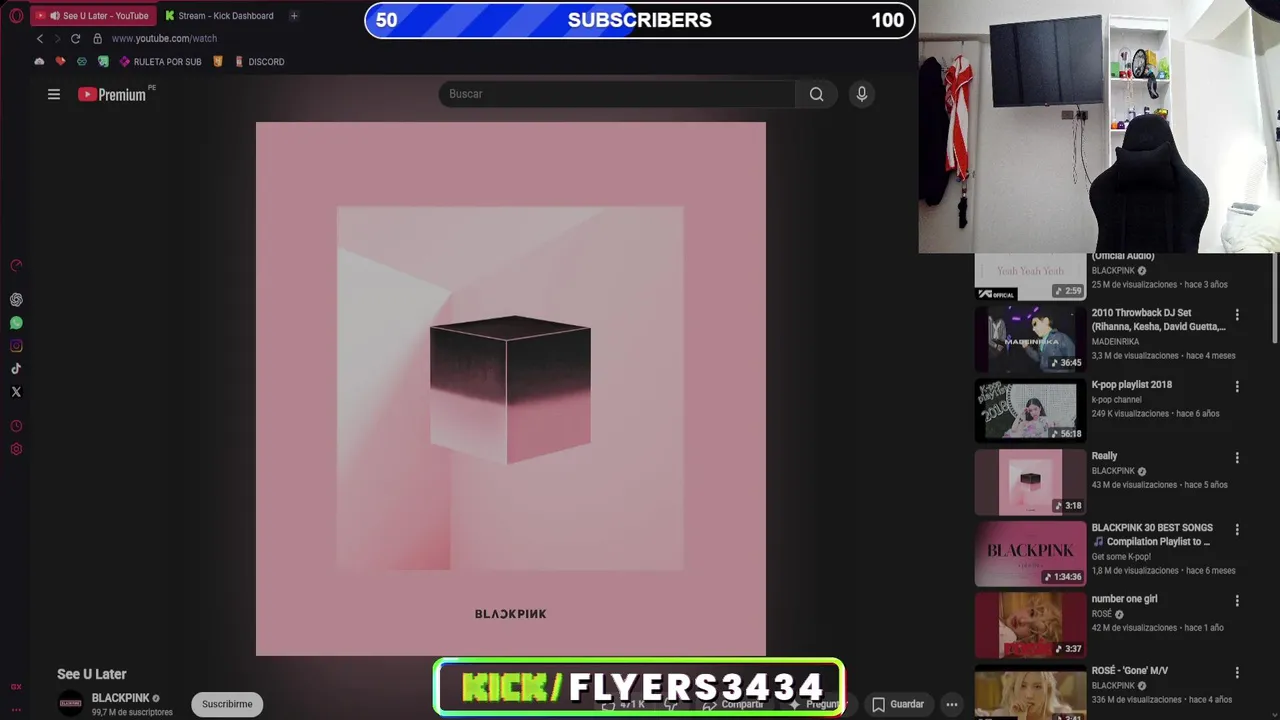Open the Yeah Yeah Yeah Official Audio thumbnail

click(1030, 277)
